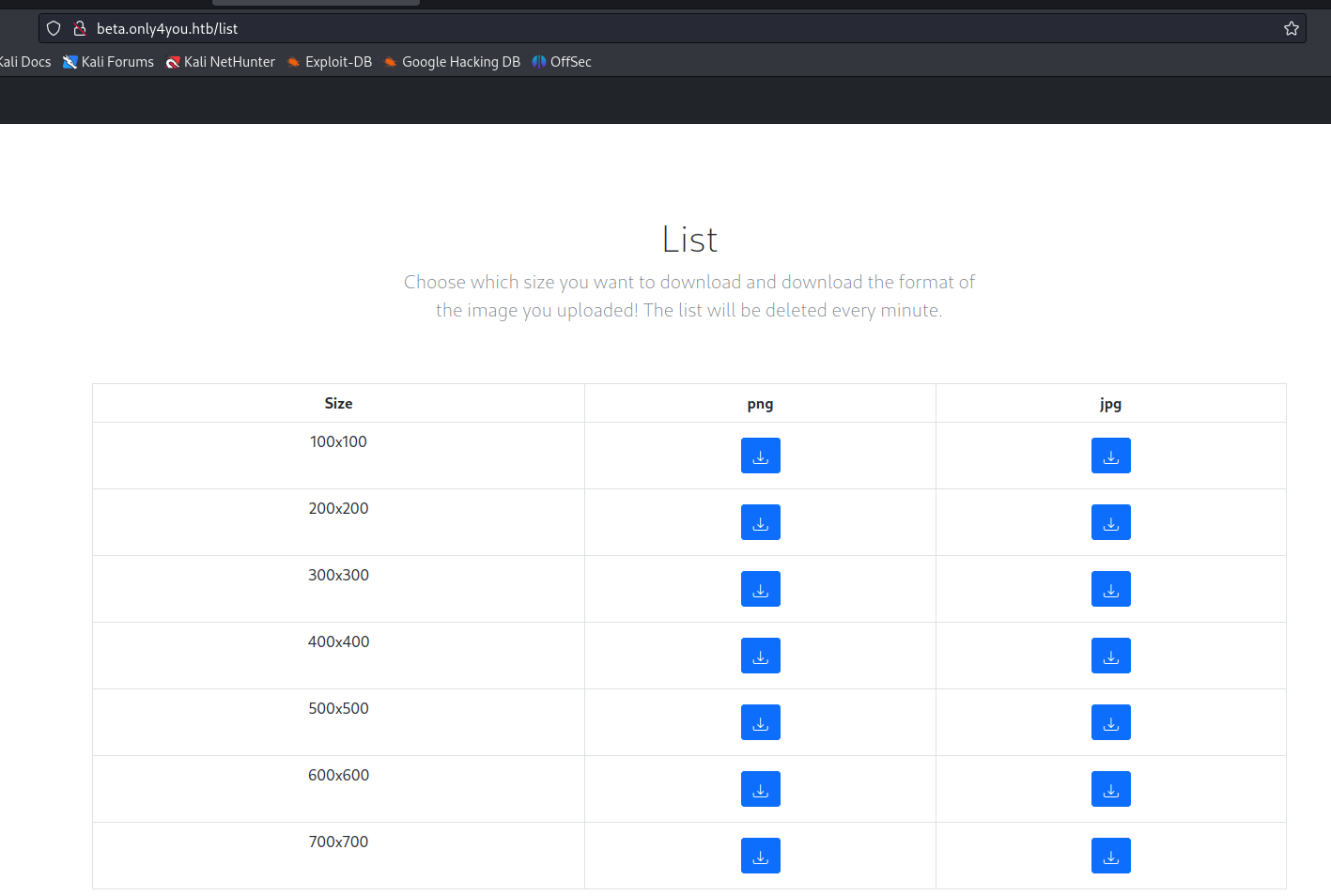Download the 400x400 png image
1331x896 pixels.
pos(760,656)
